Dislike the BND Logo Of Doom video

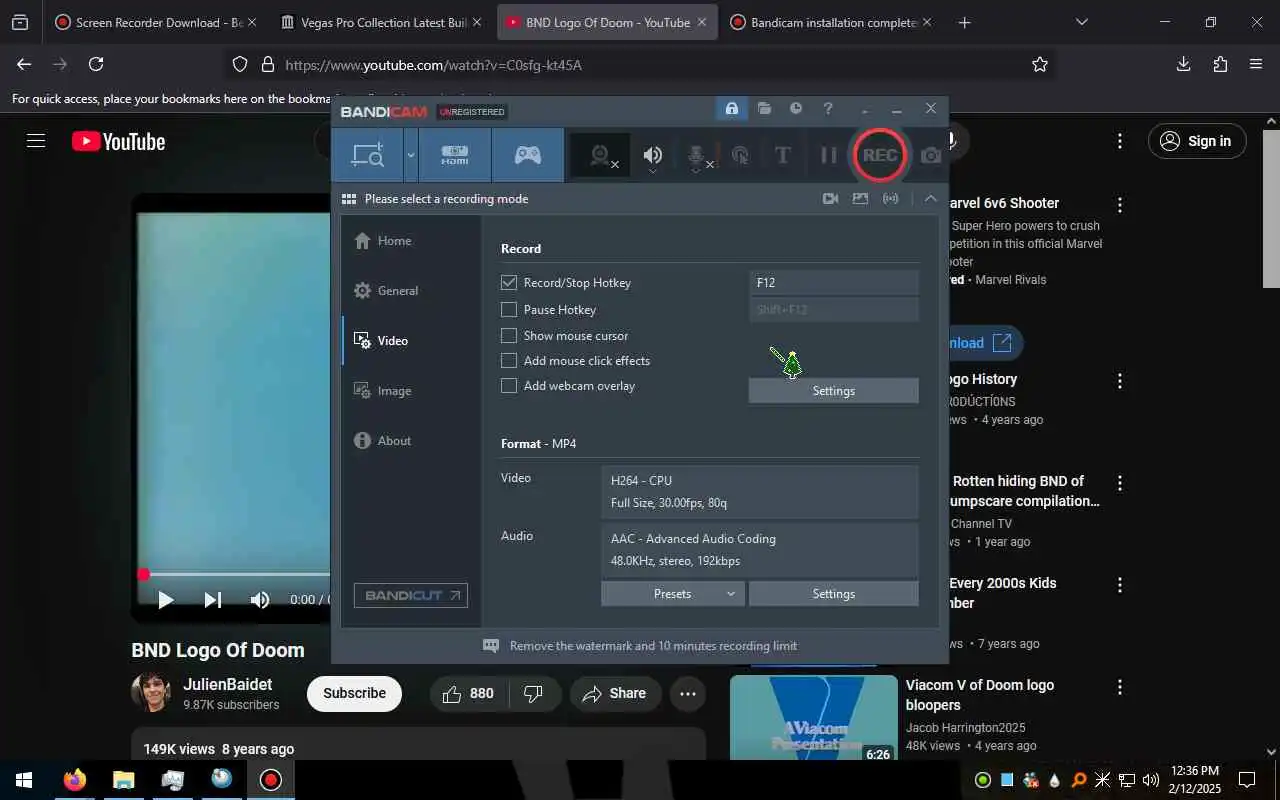534,693
